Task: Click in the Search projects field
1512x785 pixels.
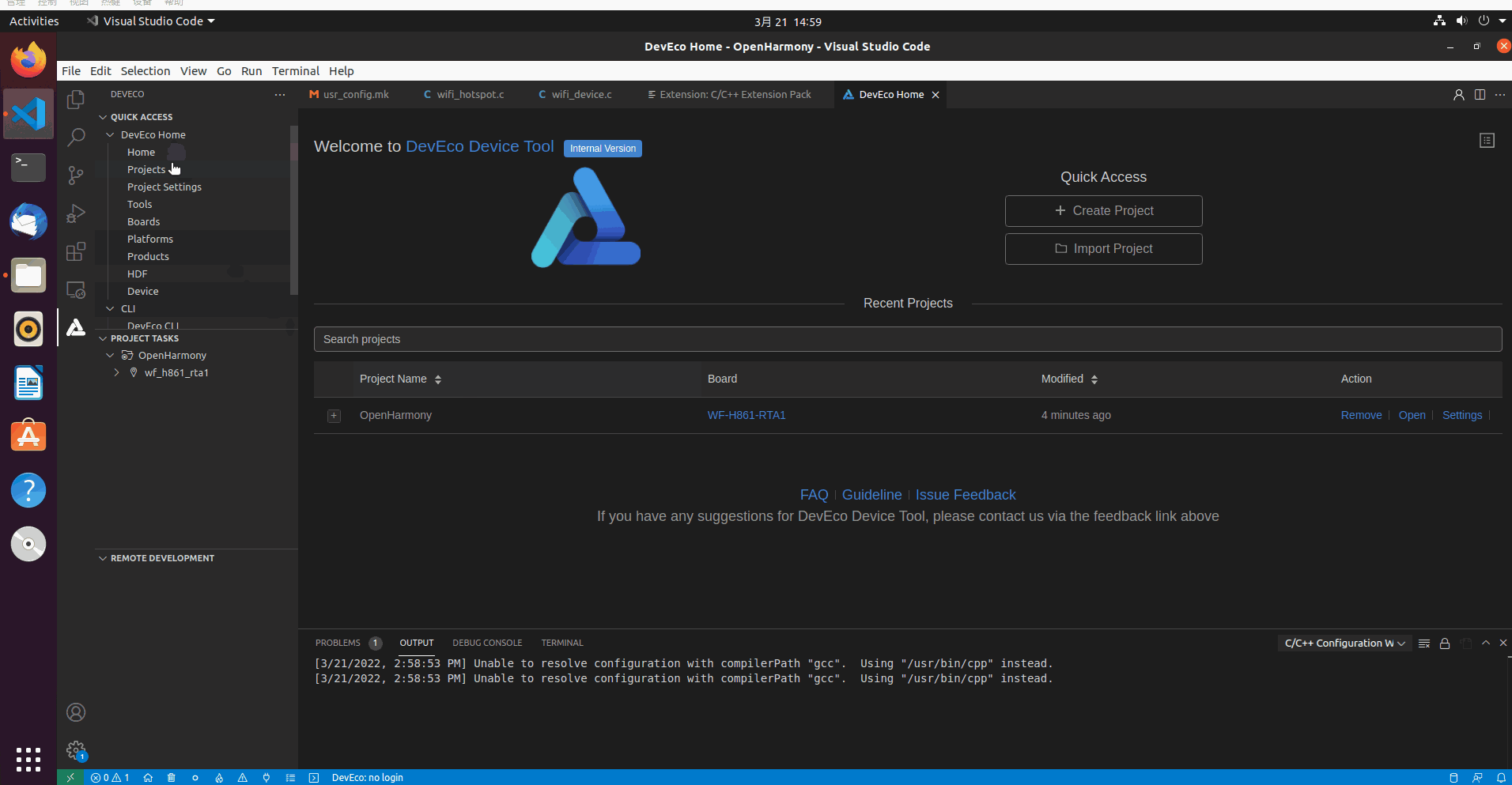Action: tap(907, 339)
